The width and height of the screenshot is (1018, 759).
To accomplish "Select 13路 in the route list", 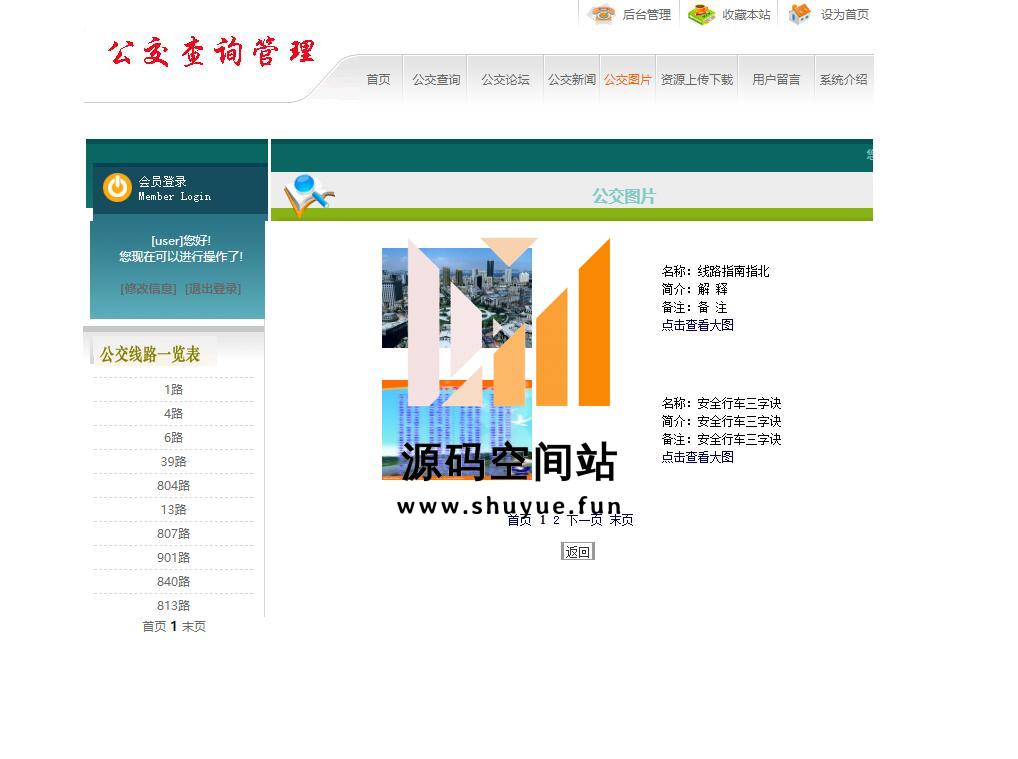I will (x=173, y=510).
